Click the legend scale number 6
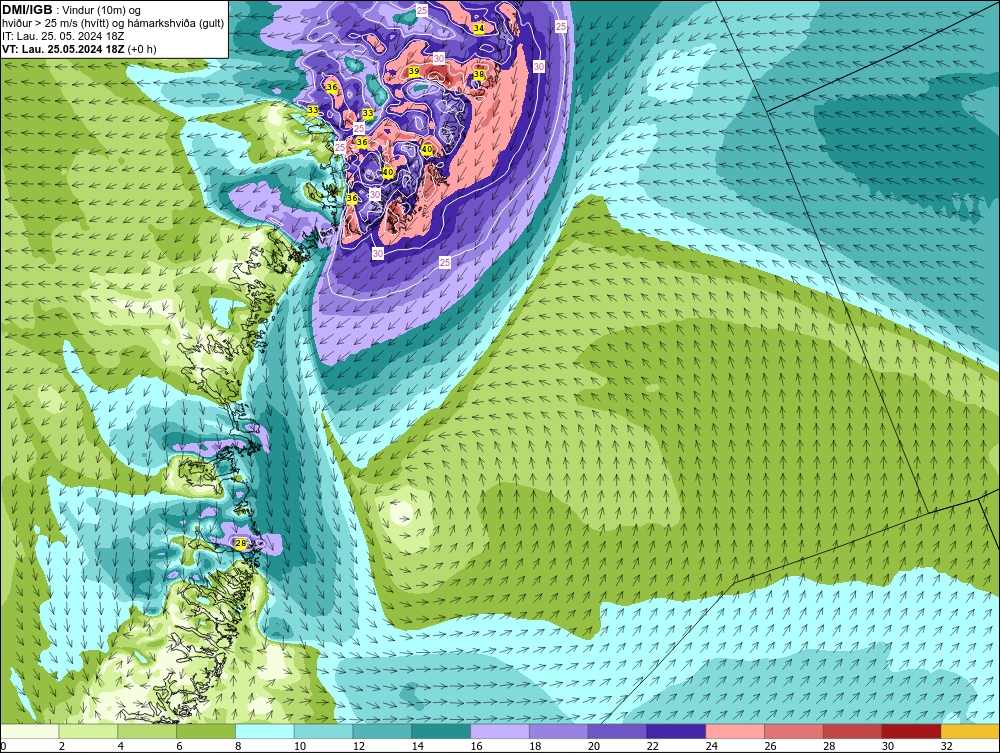The image size is (1000, 753). 180,746
